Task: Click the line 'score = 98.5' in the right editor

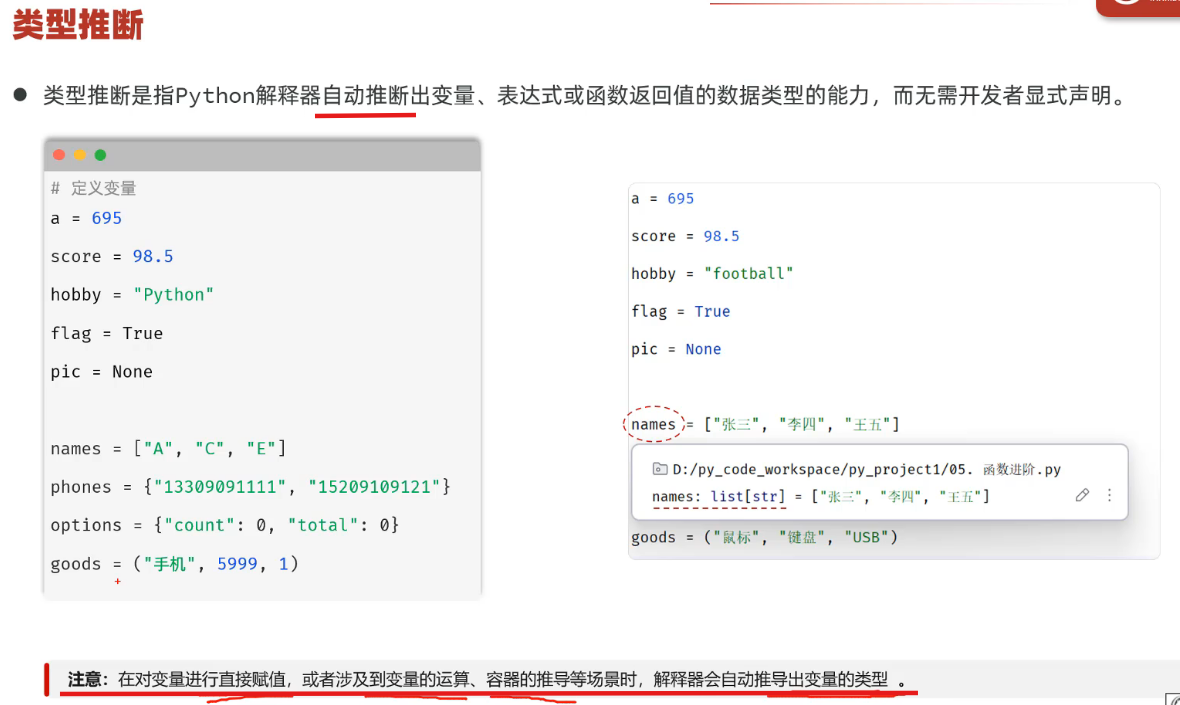Action: [x=685, y=236]
